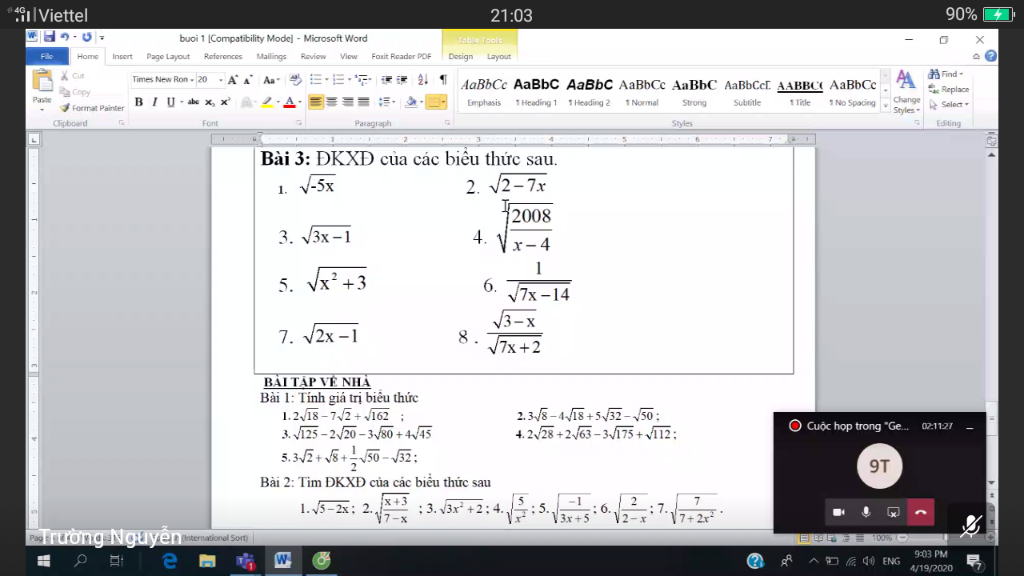Switch to the References tab
The height and width of the screenshot is (576, 1024).
click(x=223, y=56)
